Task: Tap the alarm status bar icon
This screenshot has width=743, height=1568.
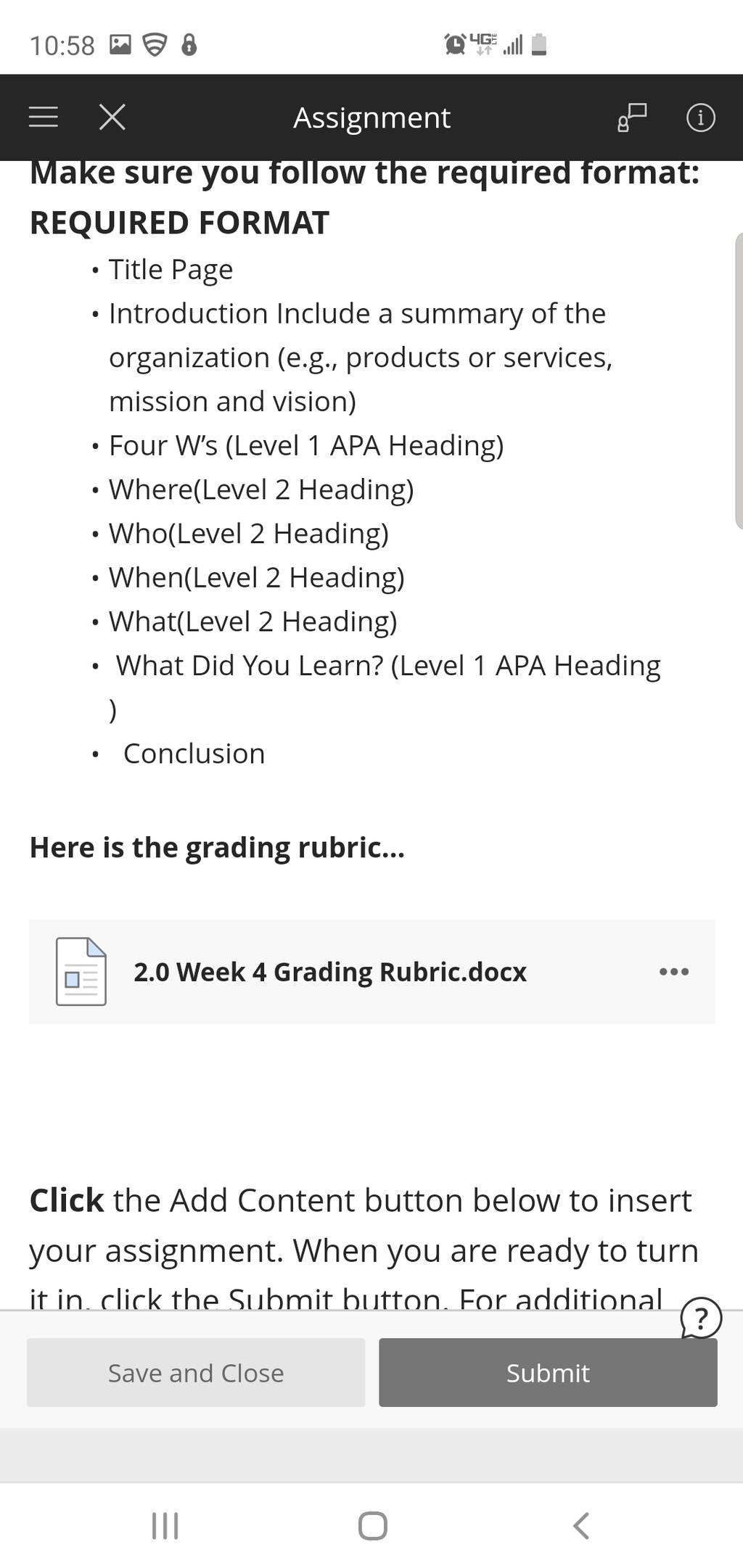Action: (455, 45)
